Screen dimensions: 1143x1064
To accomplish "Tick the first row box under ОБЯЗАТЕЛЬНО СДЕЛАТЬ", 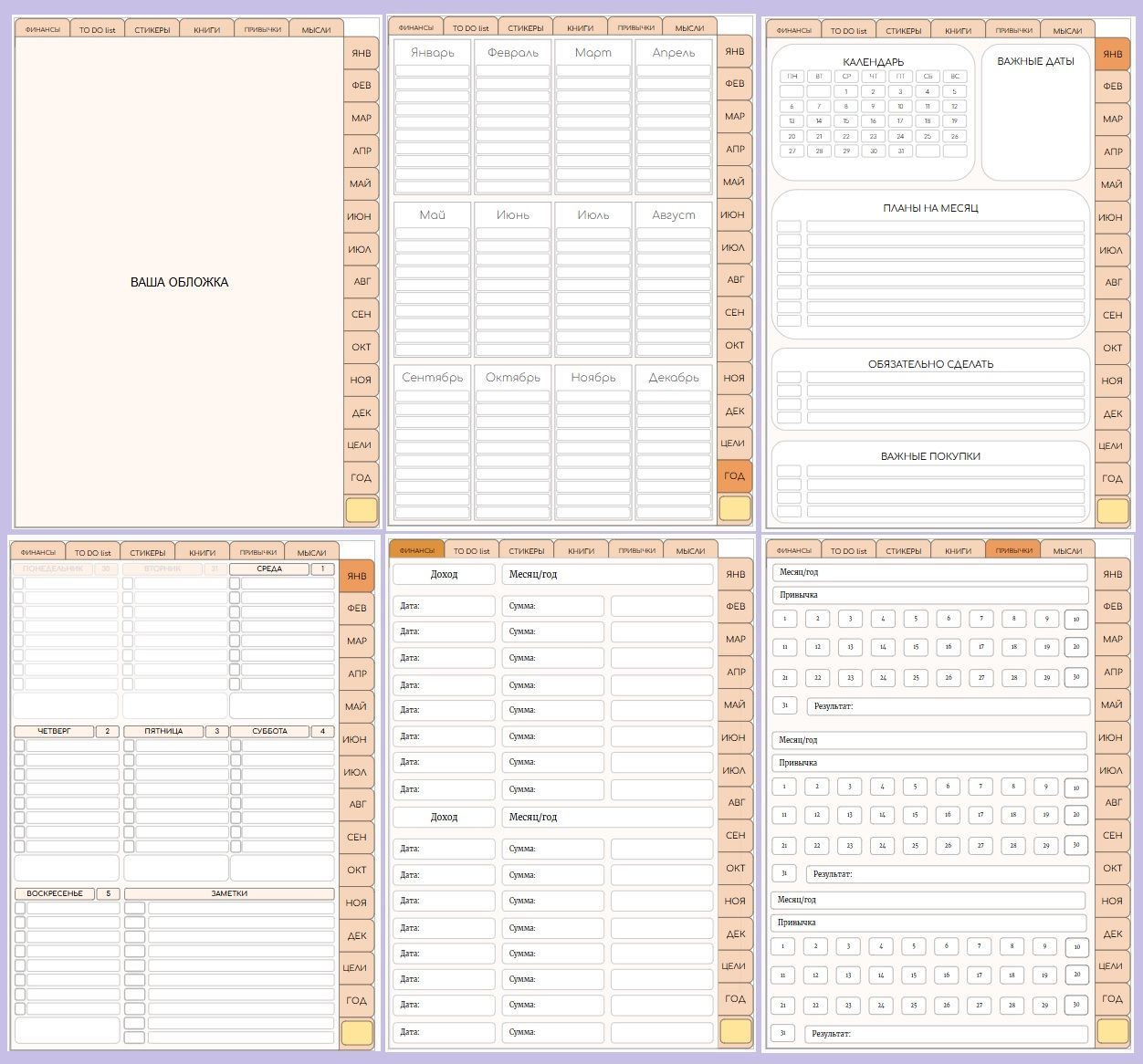I will coord(789,377).
